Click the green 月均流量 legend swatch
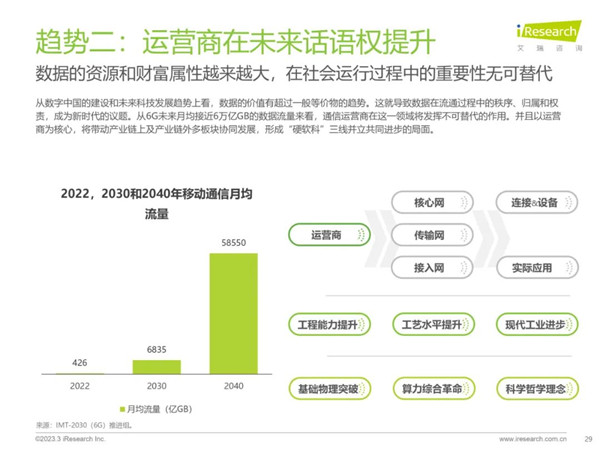Image resolution: width=600 pixels, height=450 pixels. [x=122, y=409]
